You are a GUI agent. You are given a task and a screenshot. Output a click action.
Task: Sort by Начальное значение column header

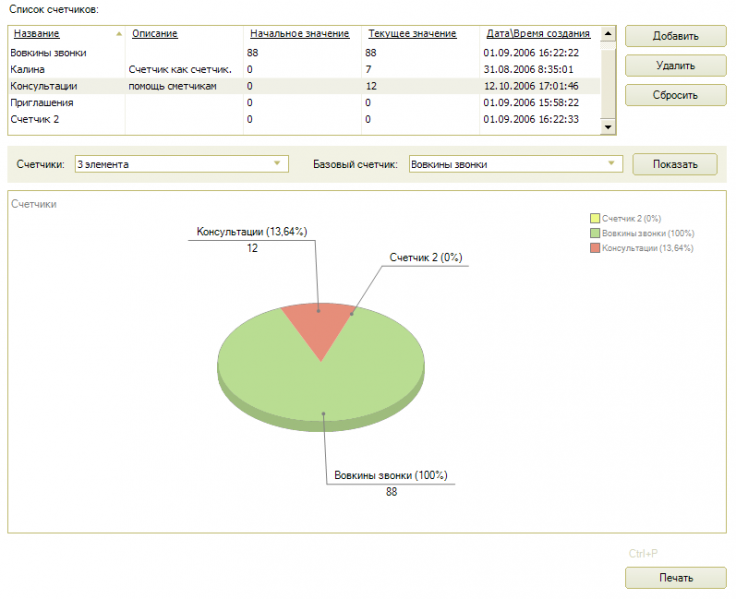(299, 34)
